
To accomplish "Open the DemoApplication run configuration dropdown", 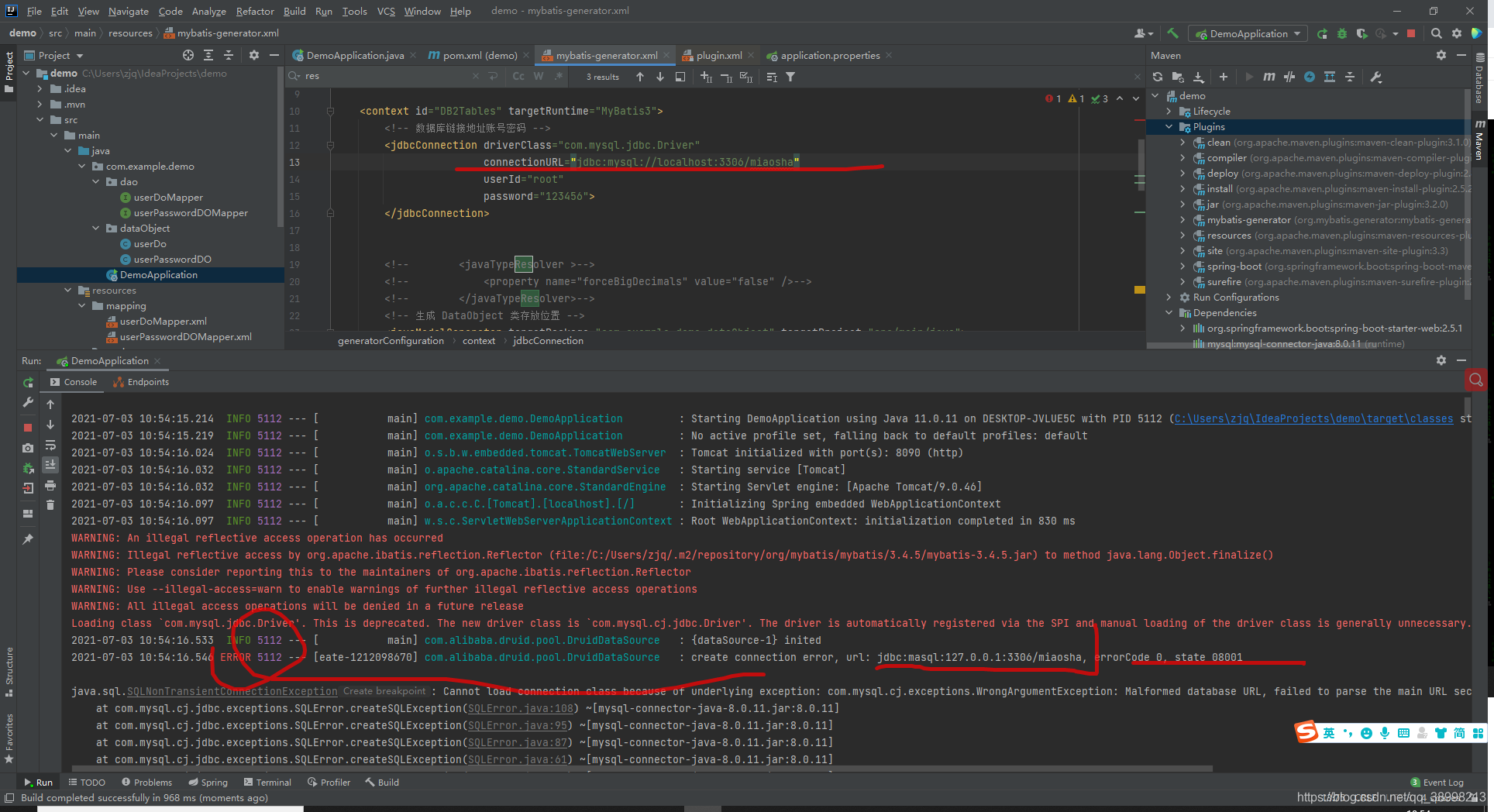I will coord(1248,33).
